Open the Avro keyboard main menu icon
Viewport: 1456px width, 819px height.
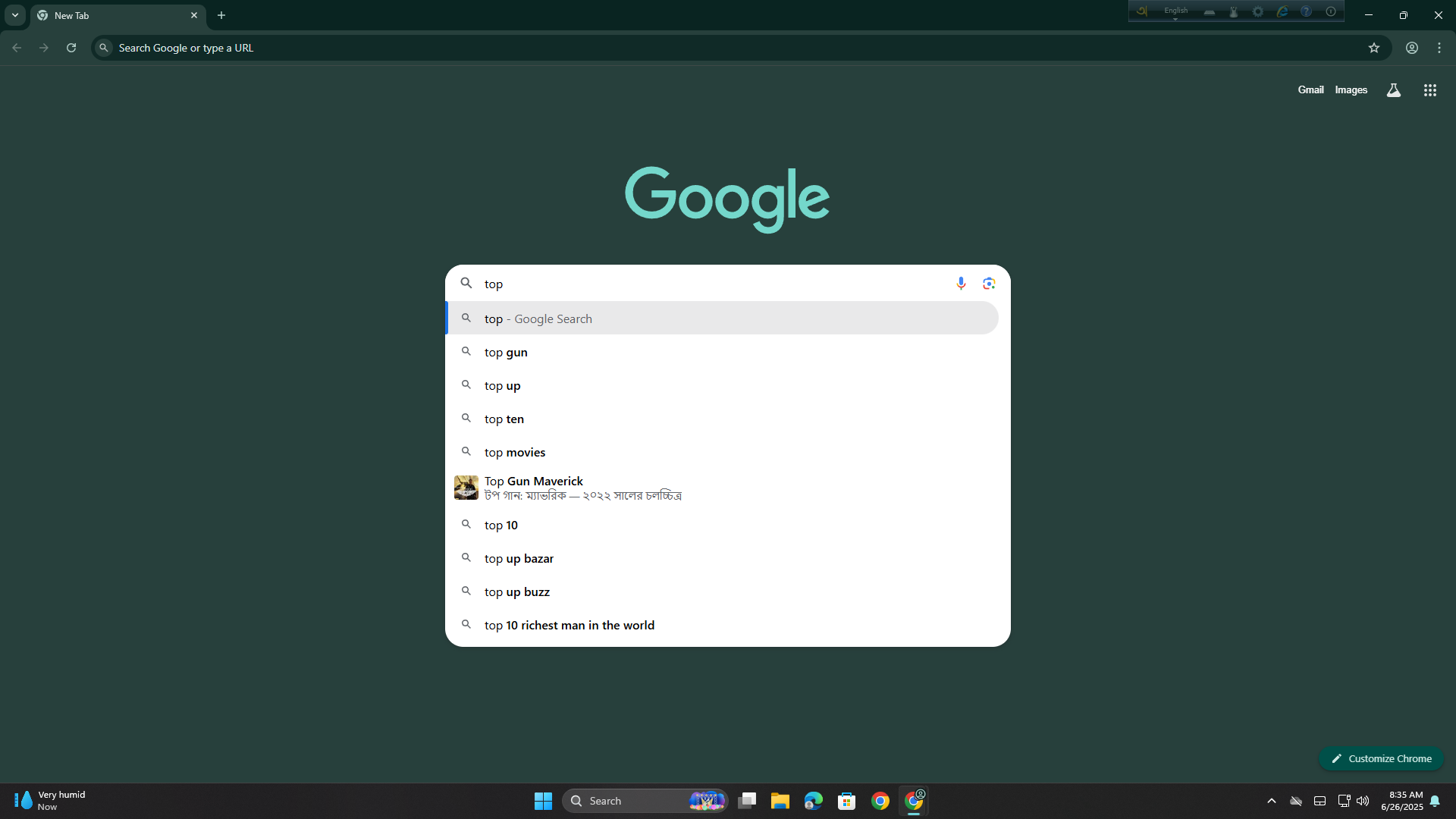(1141, 11)
